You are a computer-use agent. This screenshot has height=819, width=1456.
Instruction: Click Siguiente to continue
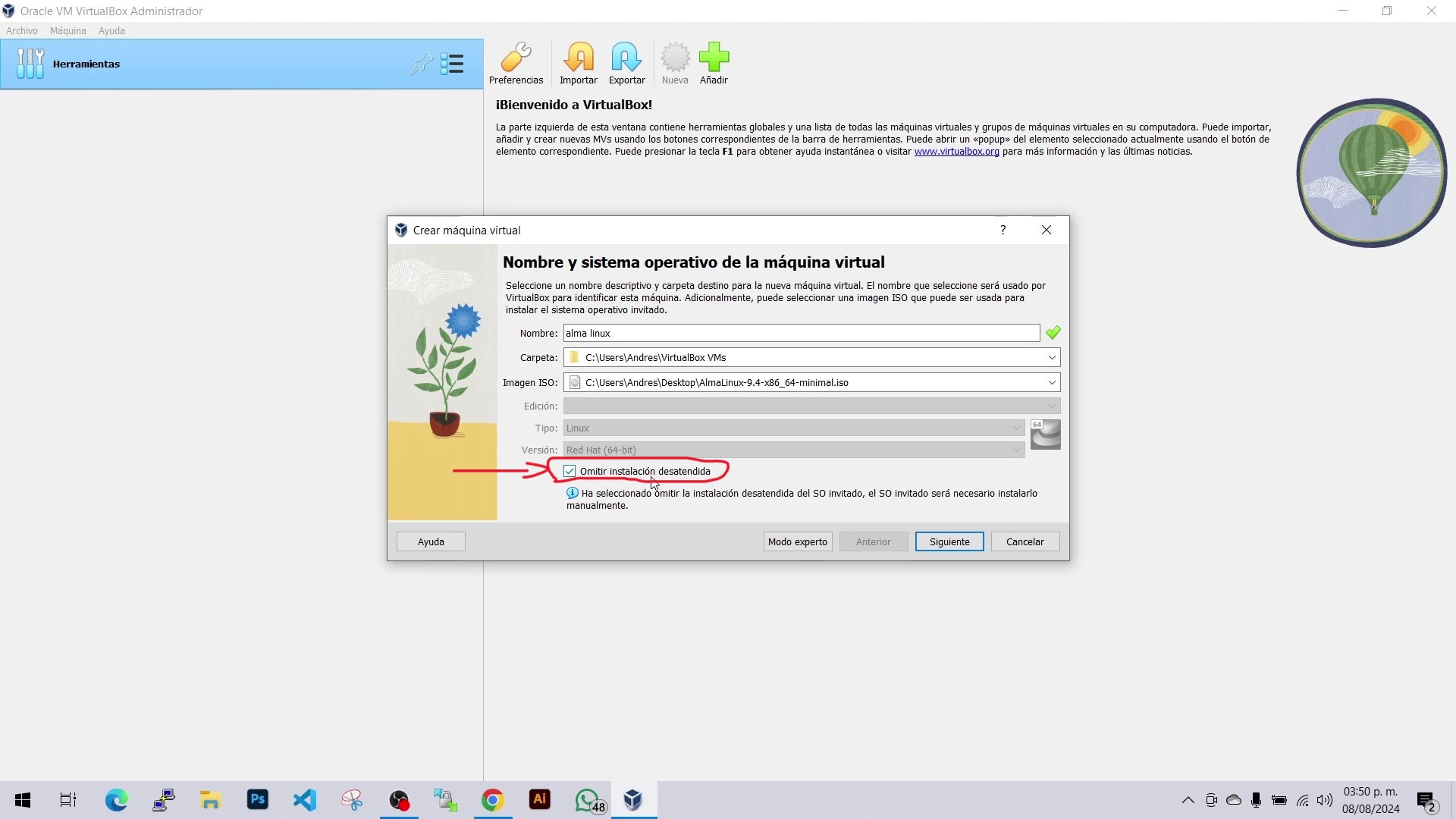(949, 541)
